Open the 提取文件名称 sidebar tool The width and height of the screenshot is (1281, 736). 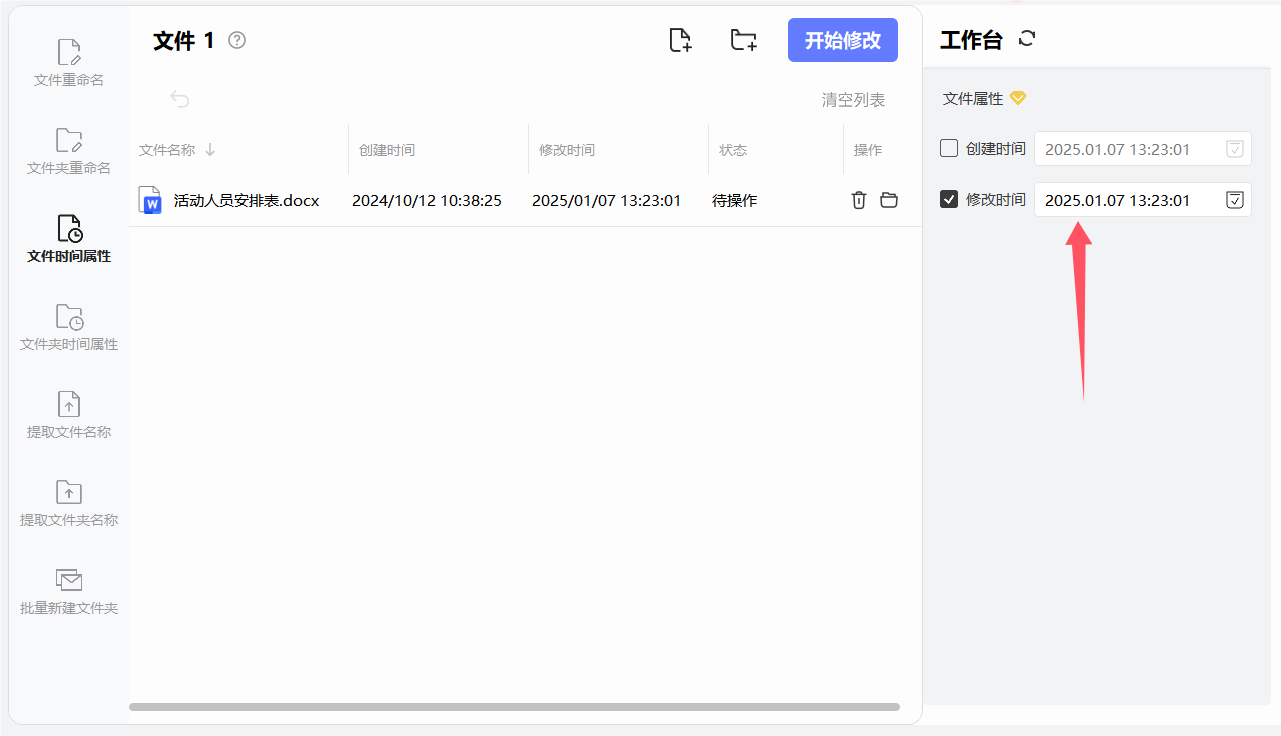click(69, 415)
